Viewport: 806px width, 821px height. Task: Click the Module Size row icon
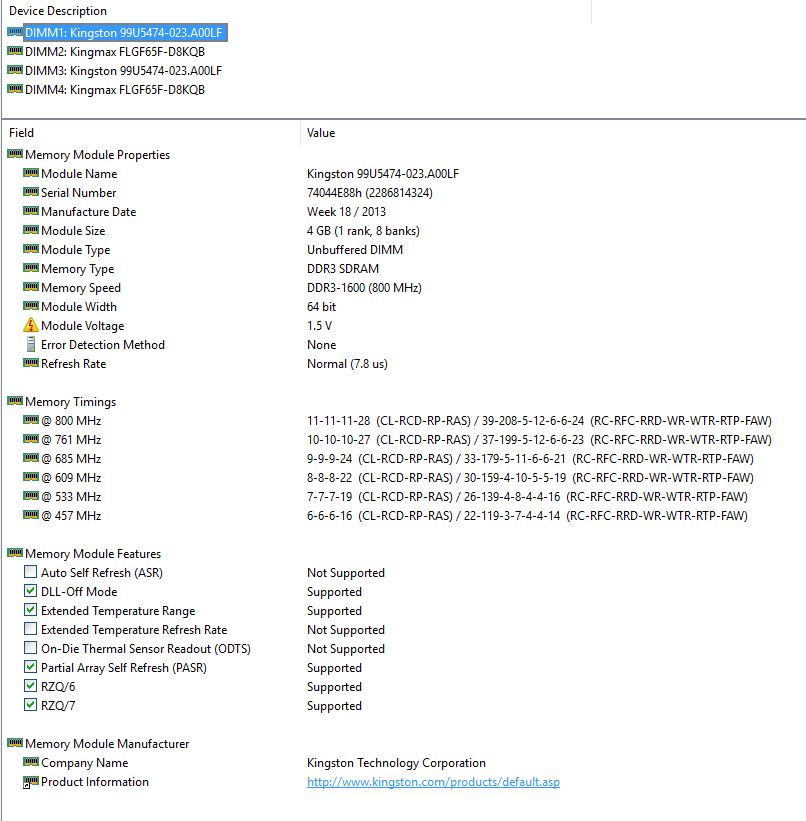pos(31,230)
